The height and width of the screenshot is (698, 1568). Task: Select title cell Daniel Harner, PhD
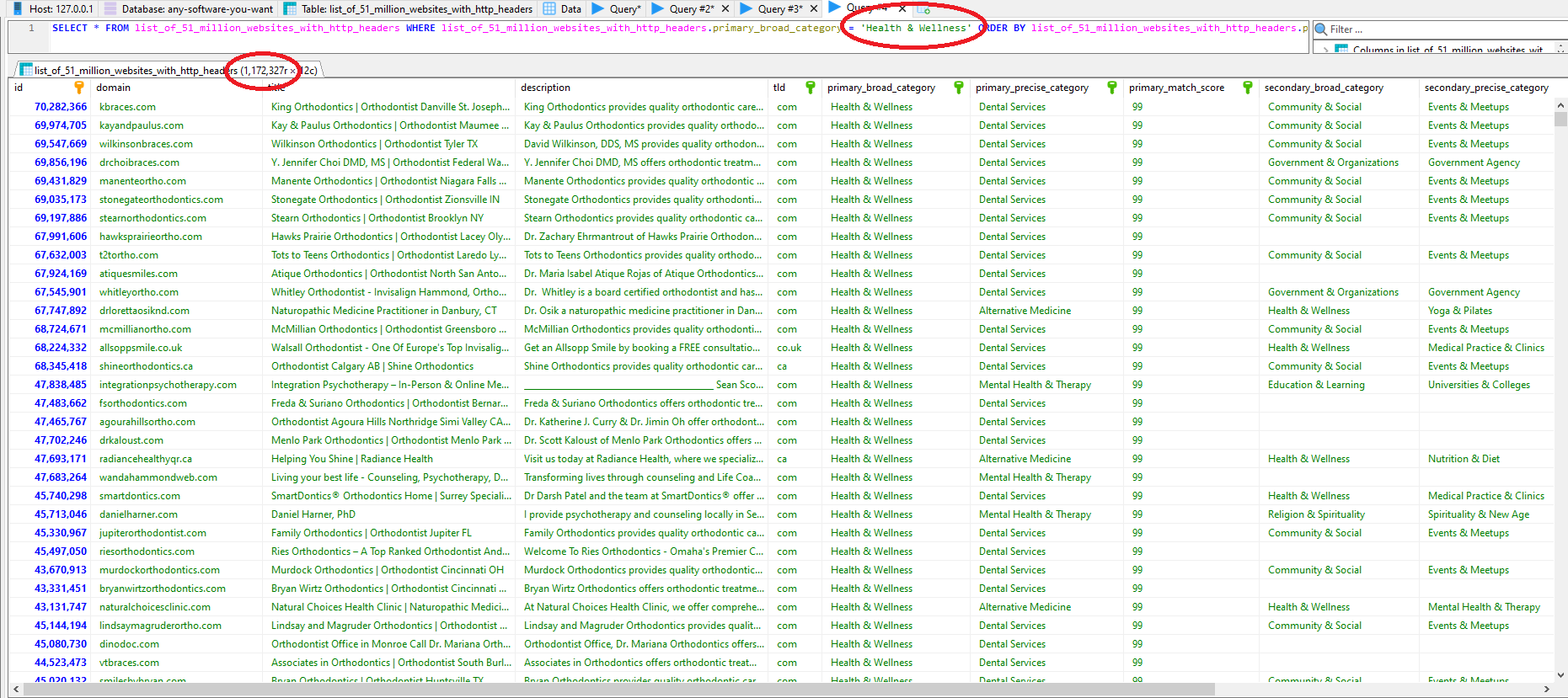click(x=389, y=514)
